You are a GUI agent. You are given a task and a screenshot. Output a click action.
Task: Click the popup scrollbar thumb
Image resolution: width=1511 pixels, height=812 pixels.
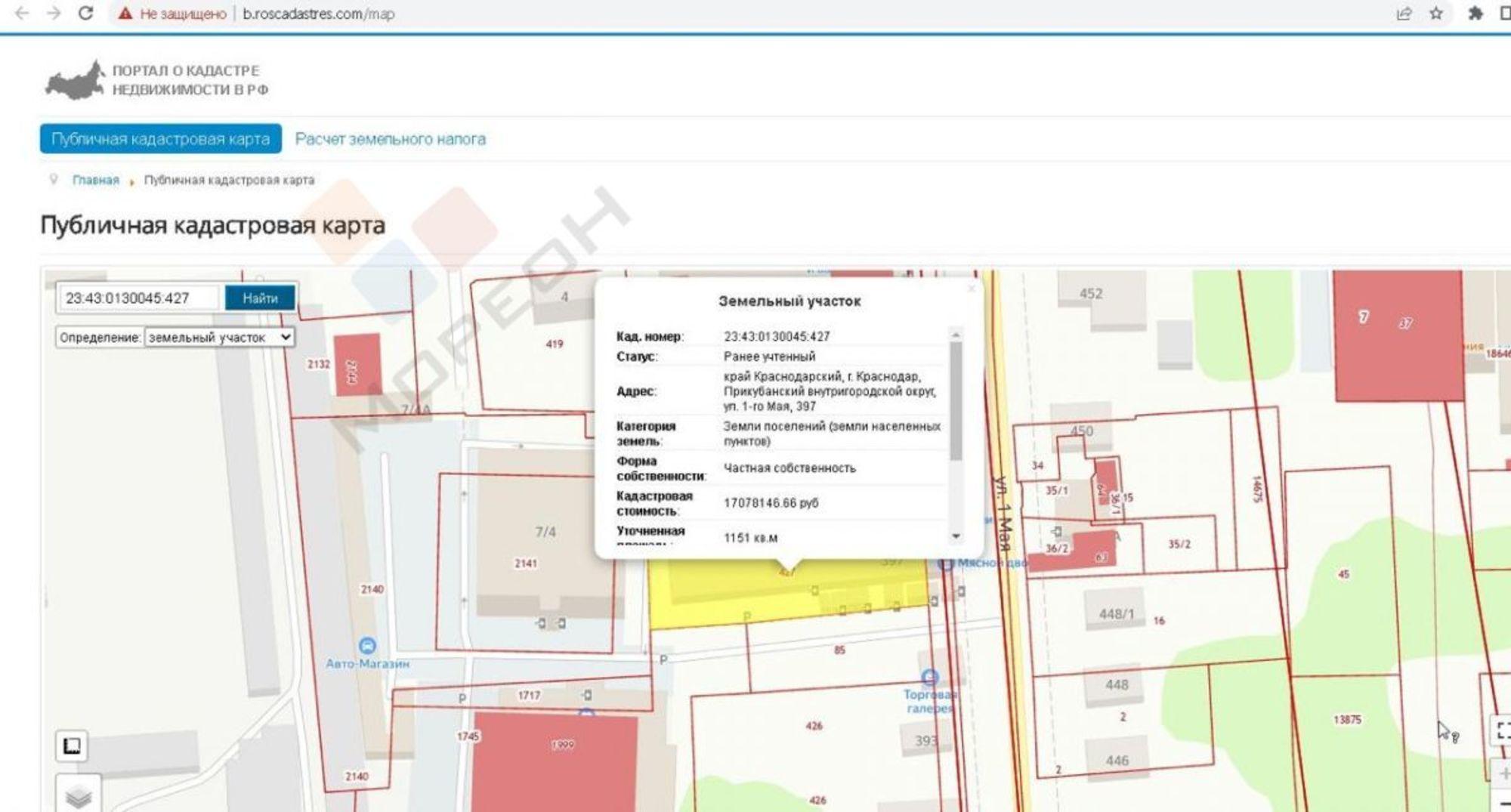[956, 400]
